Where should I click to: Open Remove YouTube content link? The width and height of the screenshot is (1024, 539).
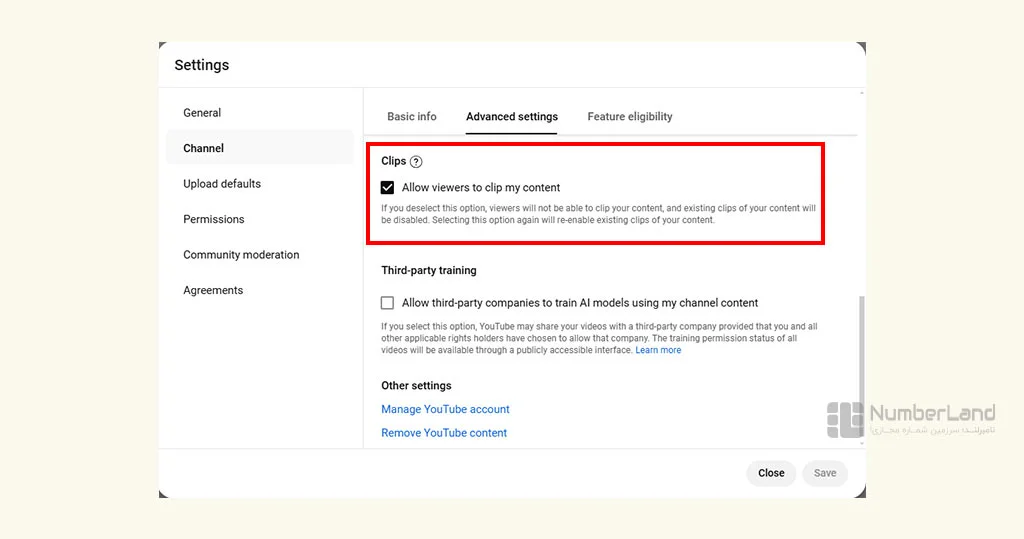[444, 433]
